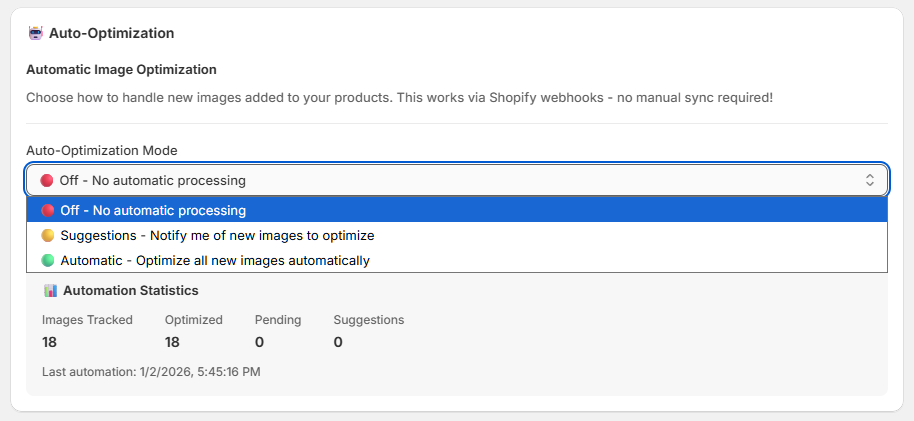The image size is (914, 421).
Task: Click the 'Pending' statistic label
Action: click(278, 320)
